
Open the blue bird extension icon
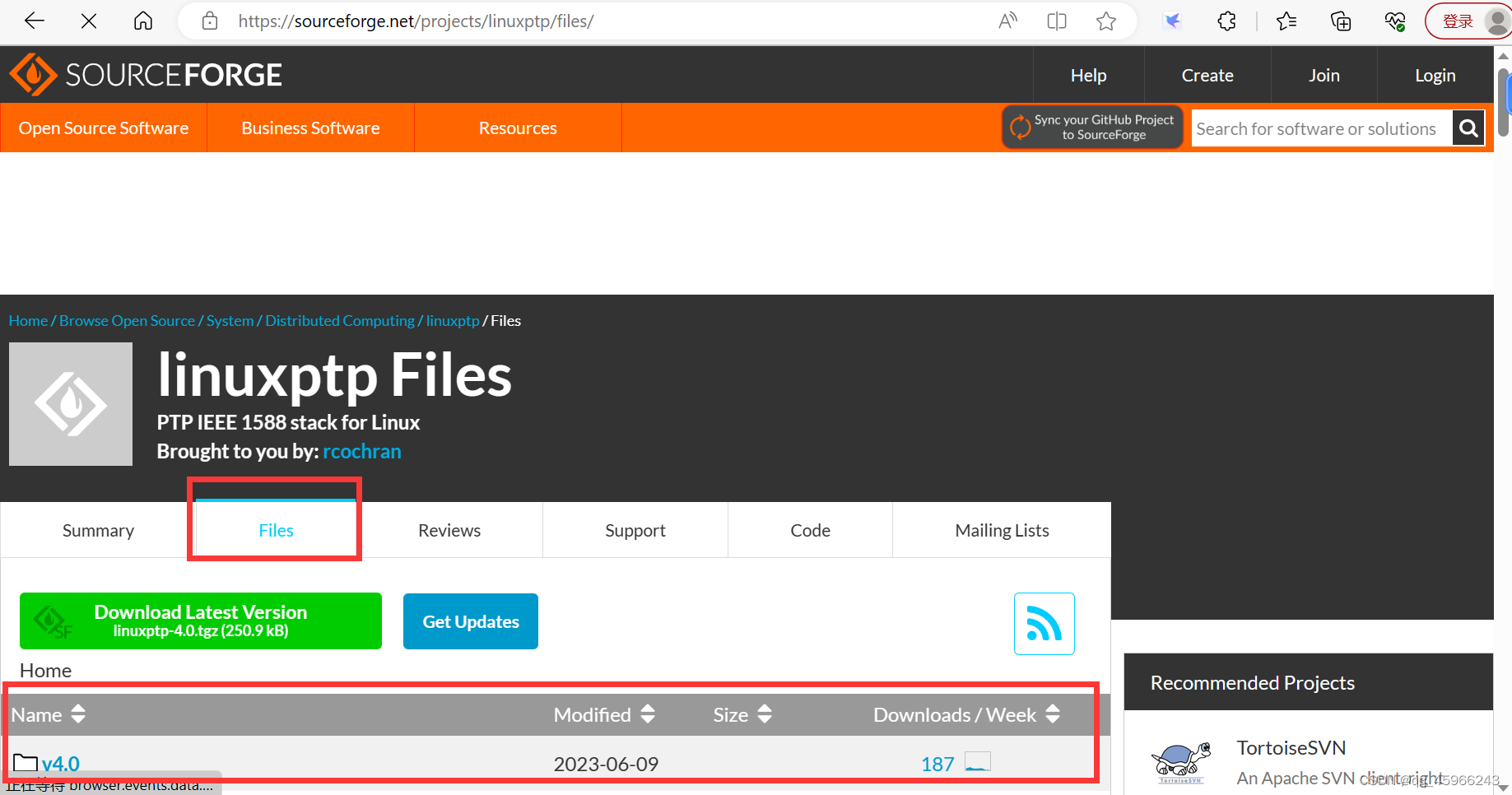point(1172,21)
